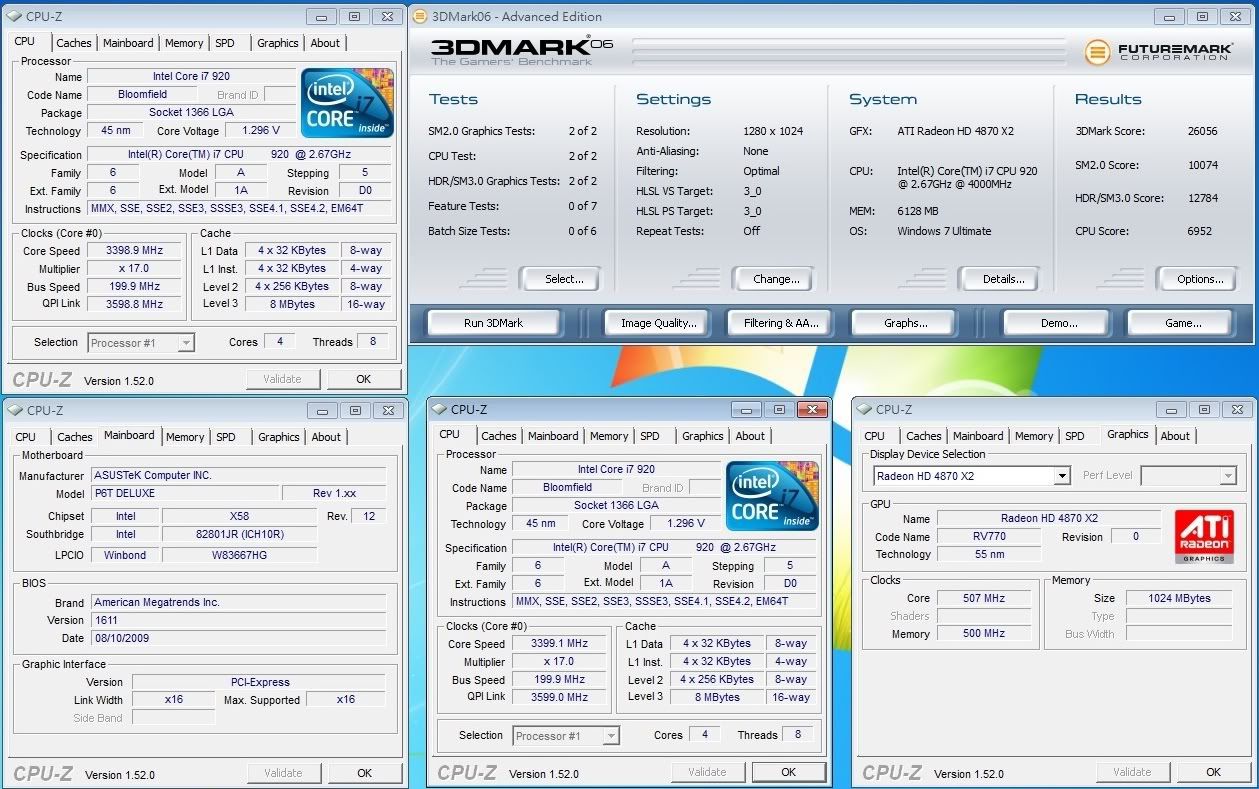The height and width of the screenshot is (789, 1259).
Task: Click the 3DMark06 logo banner
Action: point(522,51)
